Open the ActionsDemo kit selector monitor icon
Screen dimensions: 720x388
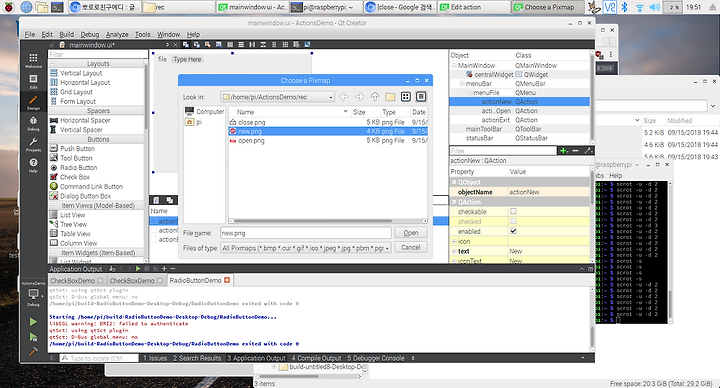click(x=33, y=295)
